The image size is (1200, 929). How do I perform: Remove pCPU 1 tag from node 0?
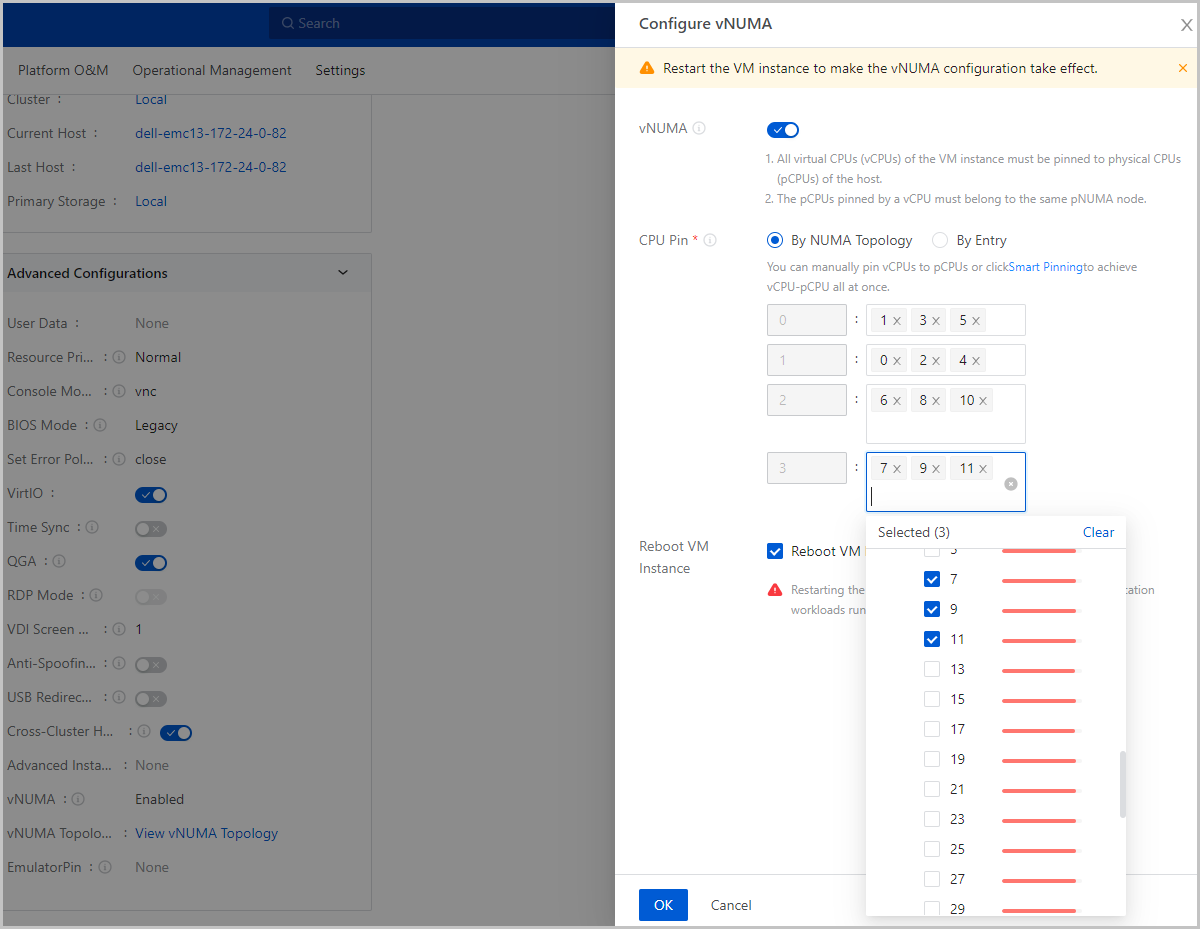pyautogui.click(x=897, y=321)
